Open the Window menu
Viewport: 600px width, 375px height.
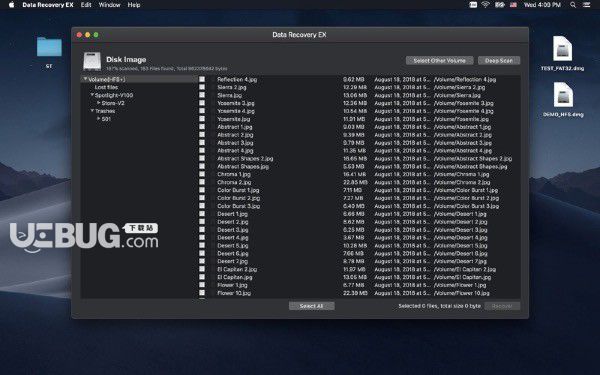109,5
